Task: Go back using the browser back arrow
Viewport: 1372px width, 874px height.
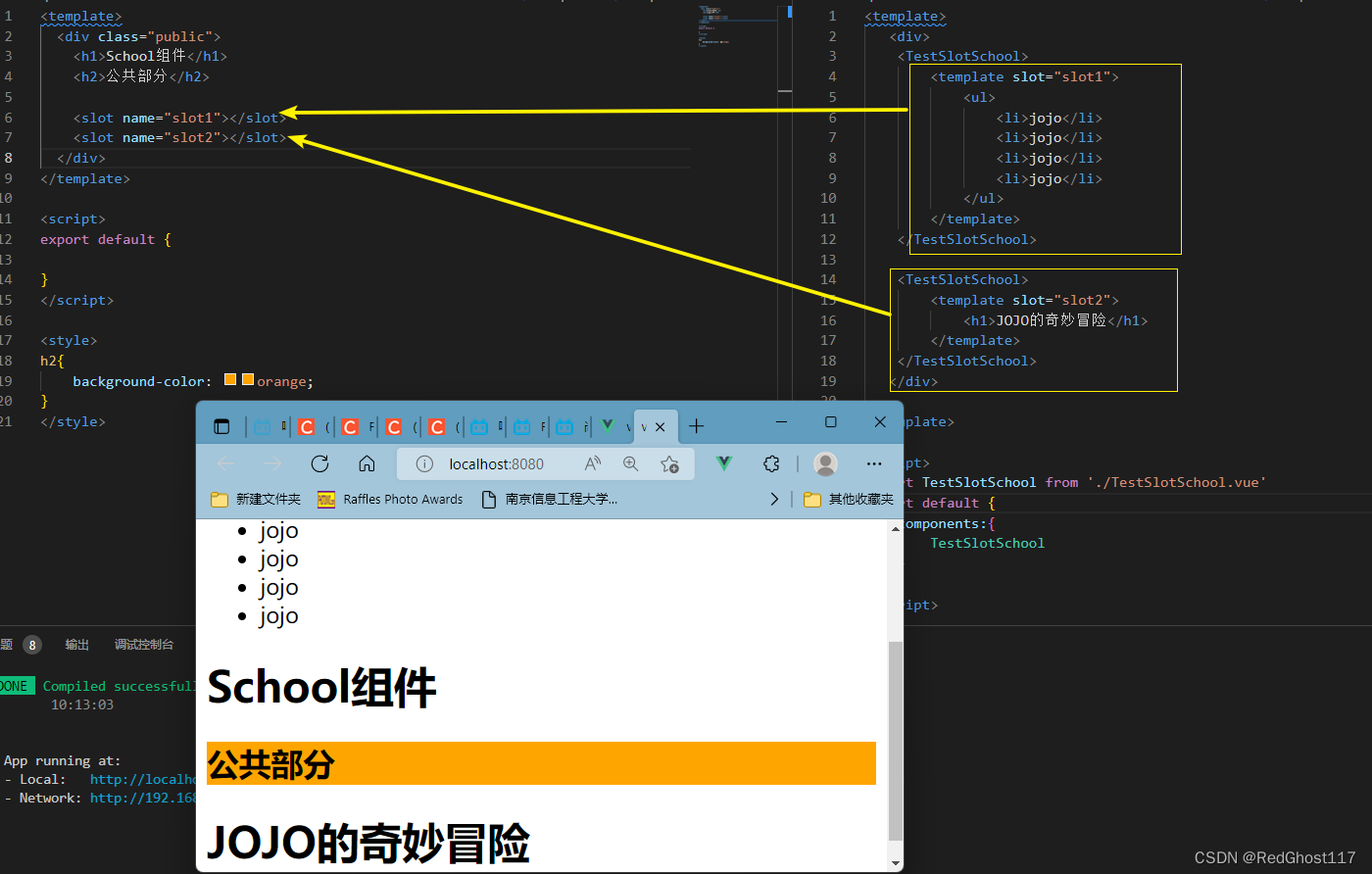Action: tap(225, 463)
